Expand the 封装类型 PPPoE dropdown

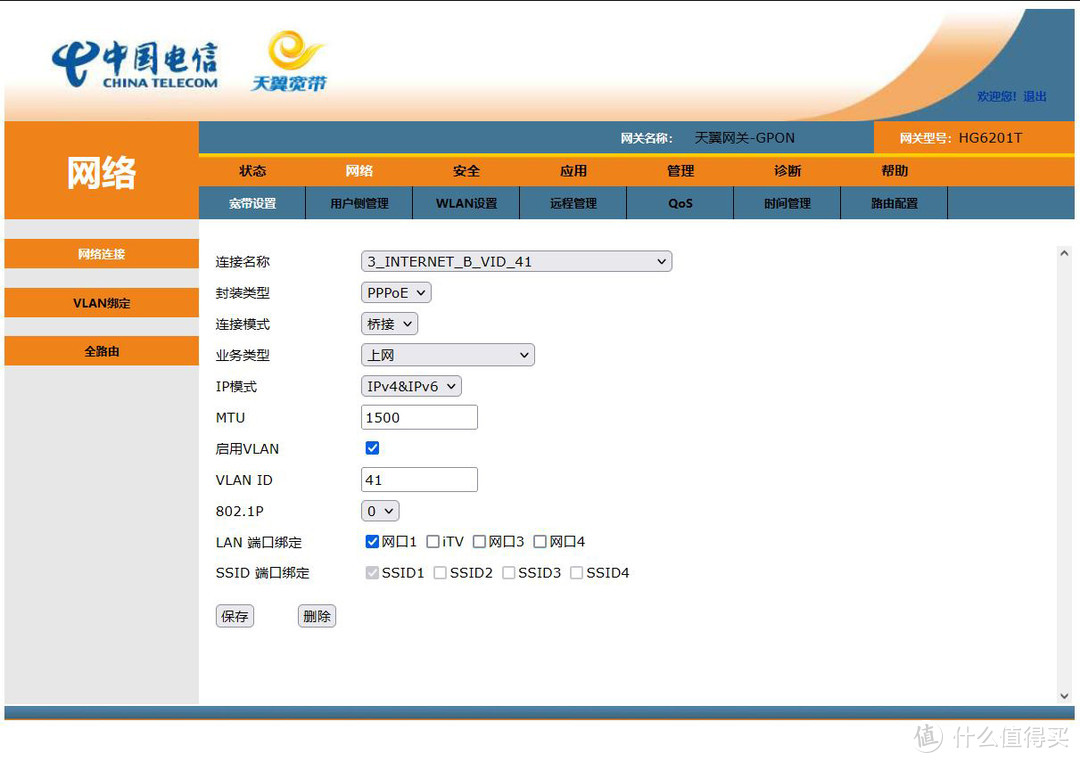[x=396, y=293]
